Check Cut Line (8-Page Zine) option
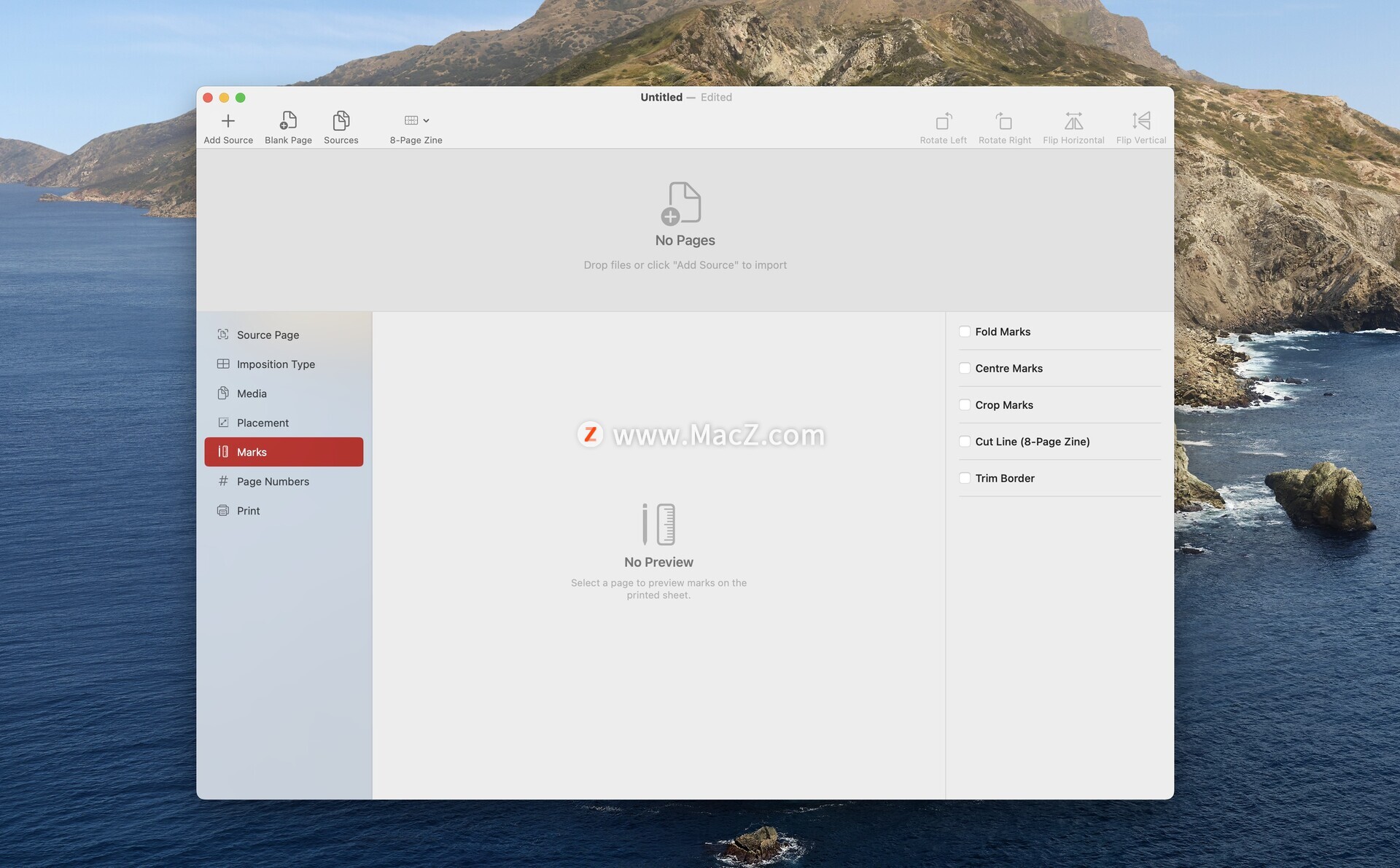The height and width of the screenshot is (868, 1400). point(965,442)
